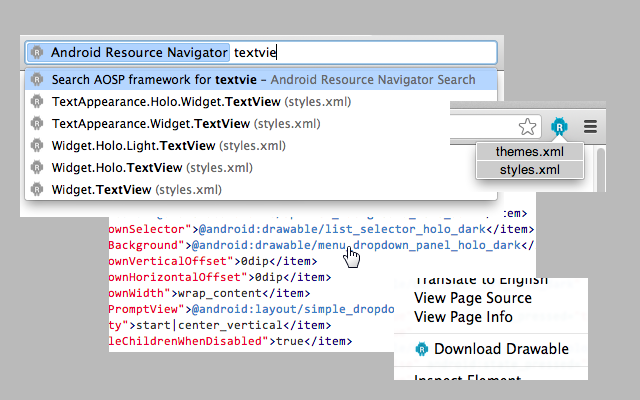Screen dimensions: 640x400
Task: Click the omnibox field containing 'textvie'
Action: pos(261,52)
